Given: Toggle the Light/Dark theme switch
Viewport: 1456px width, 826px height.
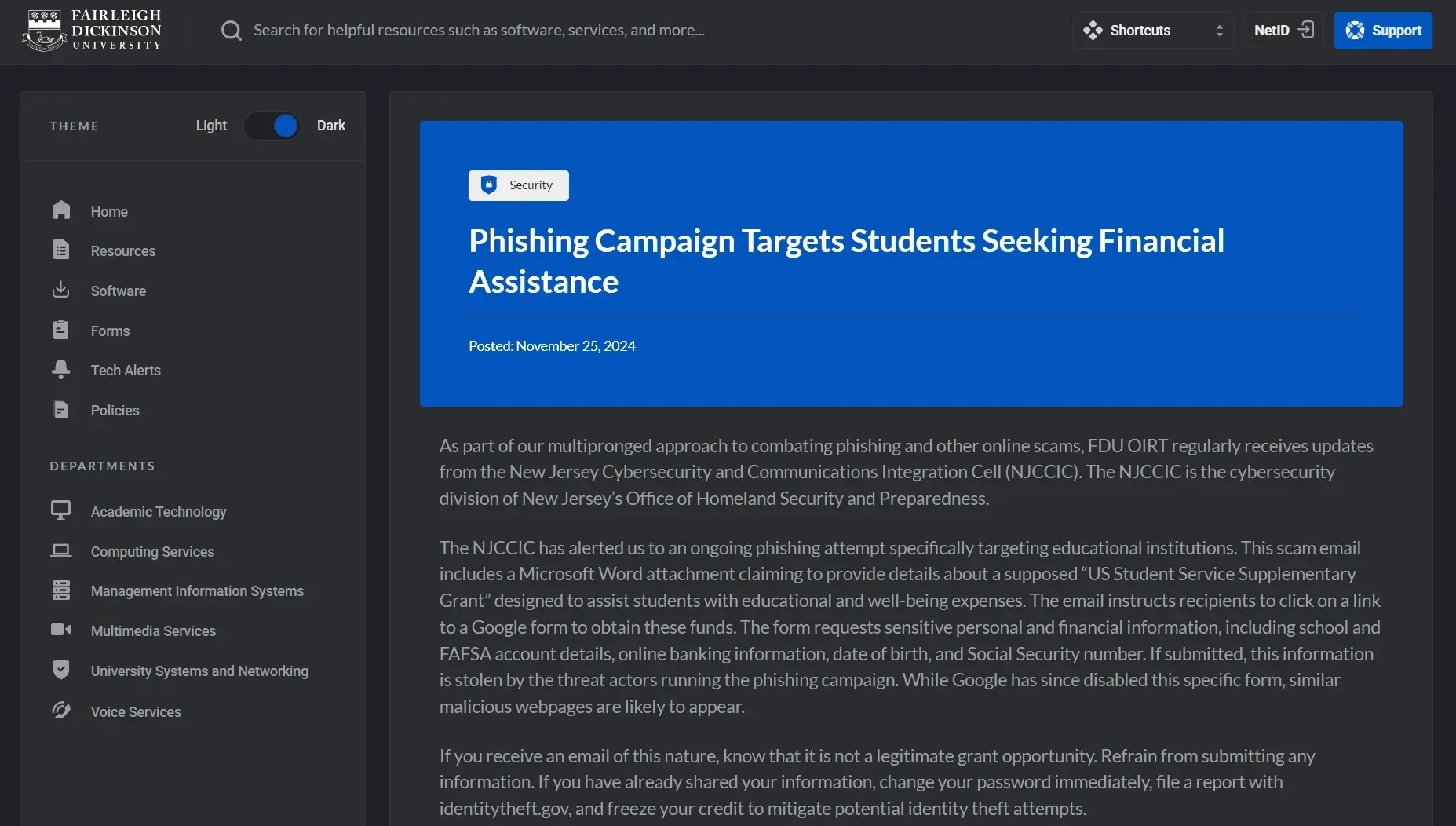Looking at the screenshot, I should click(272, 126).
